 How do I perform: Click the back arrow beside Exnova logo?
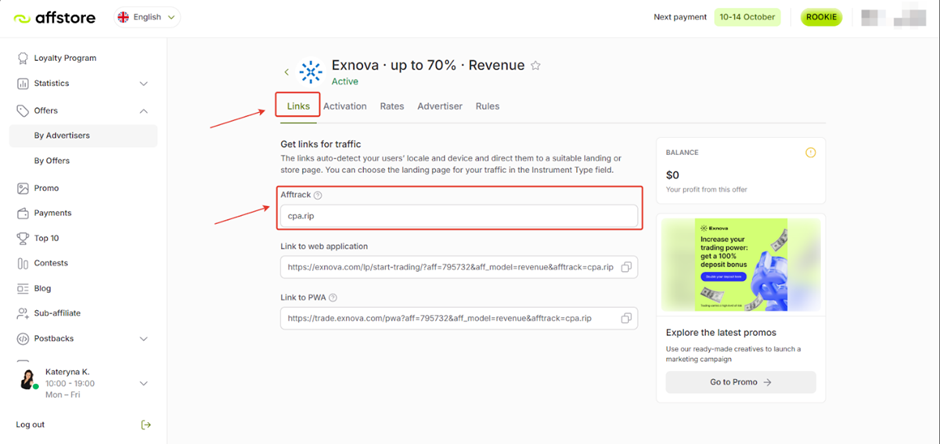287,72
